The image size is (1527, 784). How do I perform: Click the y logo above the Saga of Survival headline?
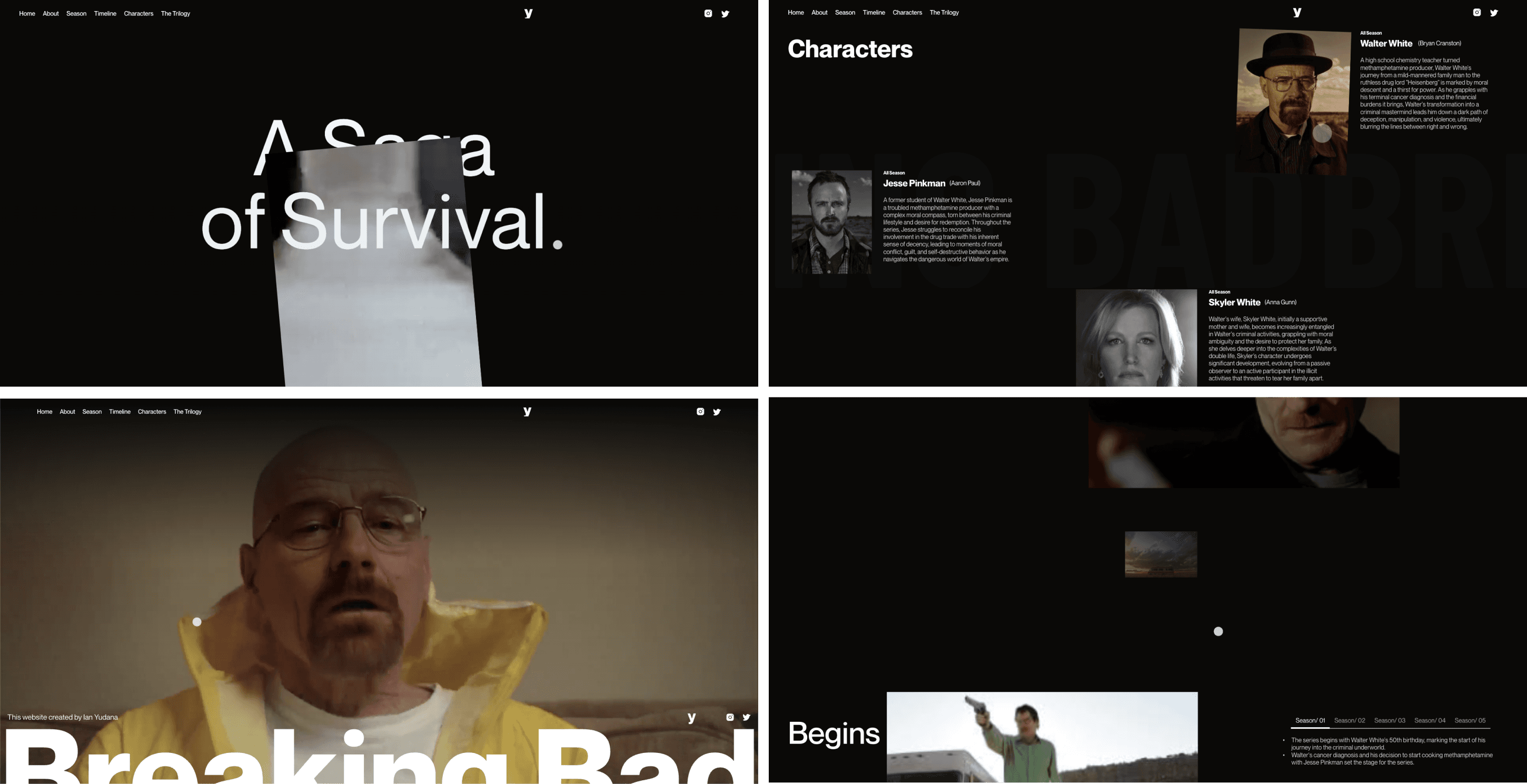[528, 13]
